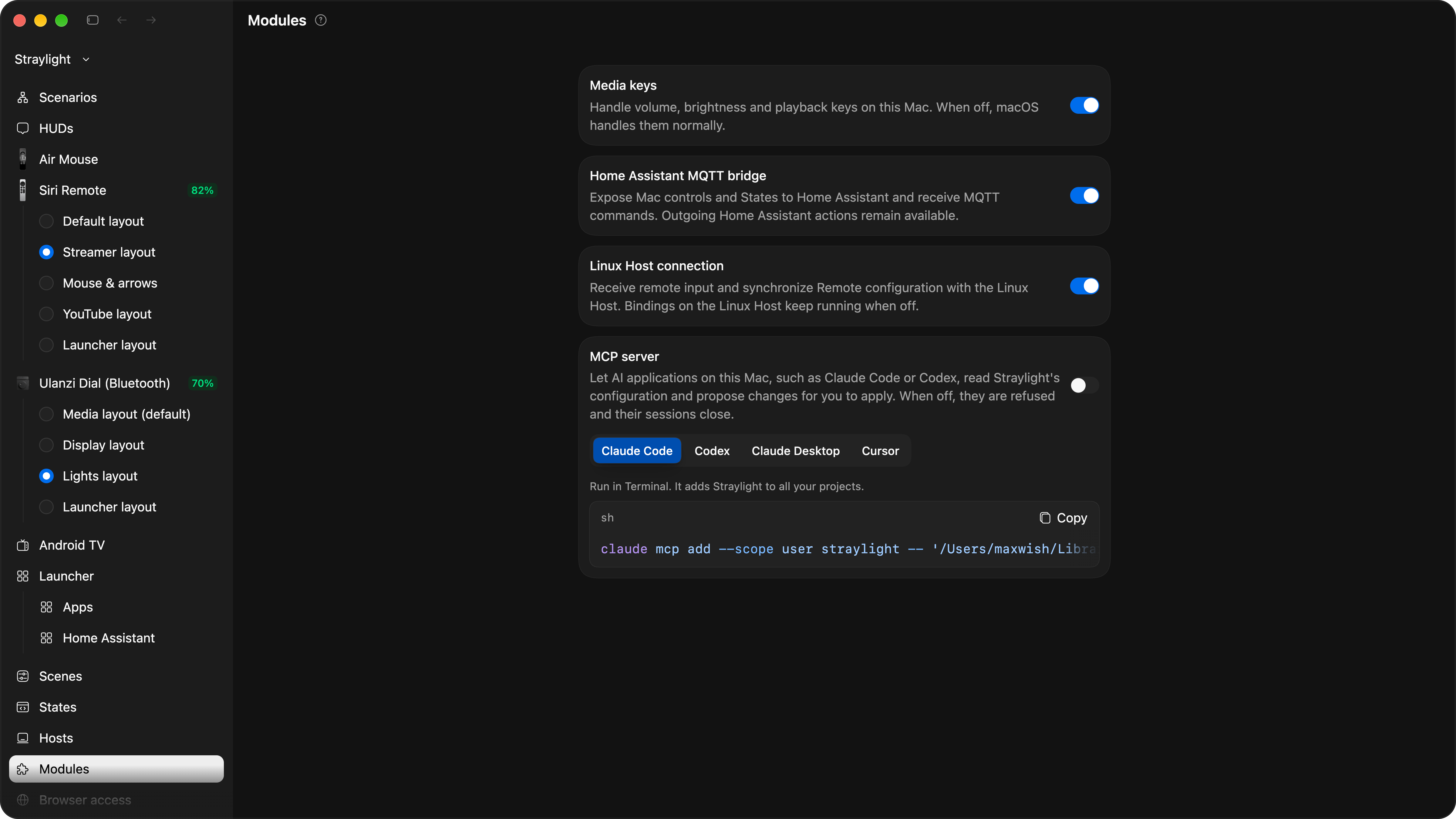Enable the MCP server switch
This screenshot has width=1456, height=819.
click(x=1084, y=386)
